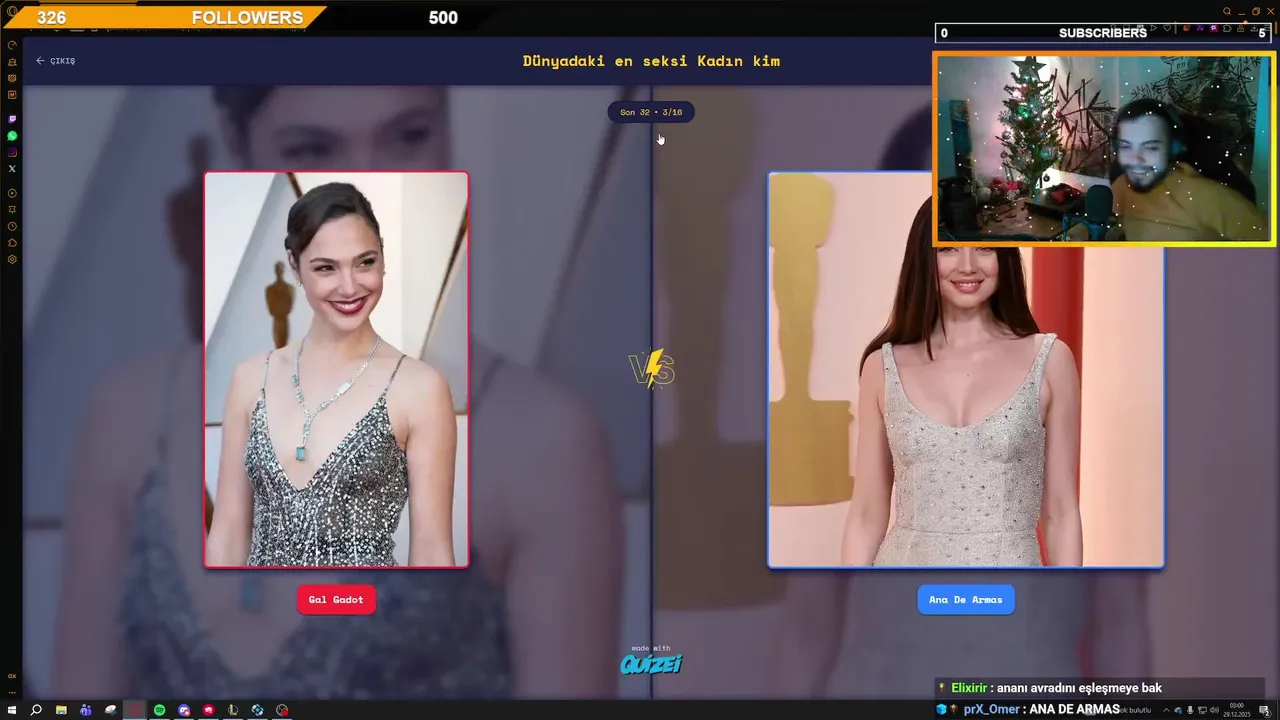The width and height of the screenshot is (1280, 720).
Task: Open Pinboards pin icon in sidebar
Action: pos(12,209)
